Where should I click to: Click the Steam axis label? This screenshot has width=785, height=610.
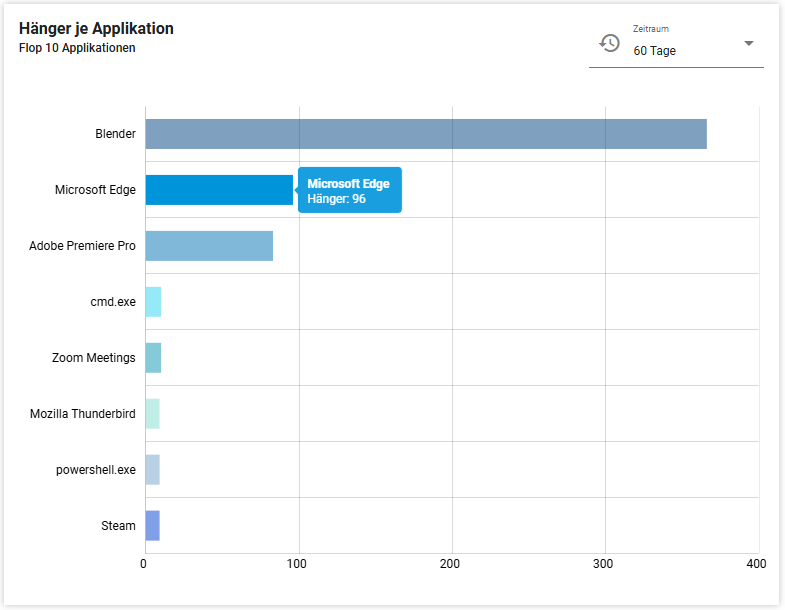click(118, 526)
